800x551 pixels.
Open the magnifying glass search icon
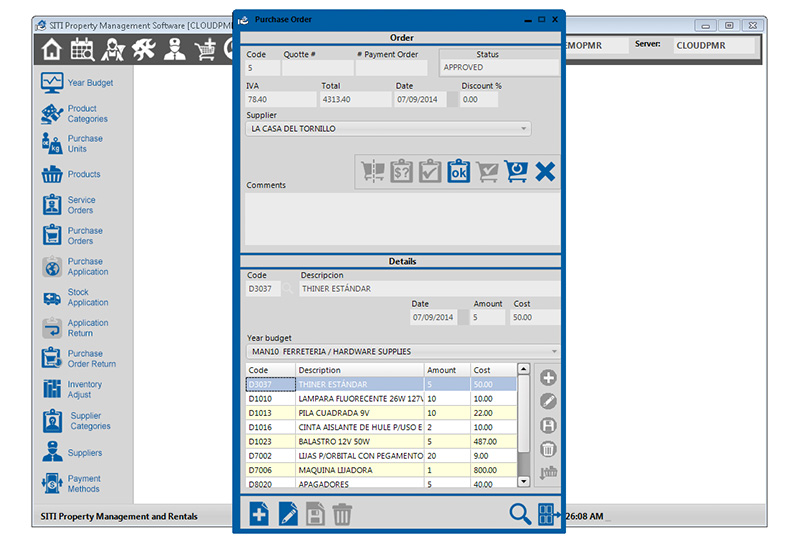pyautogui.click(x=520, y=514)
